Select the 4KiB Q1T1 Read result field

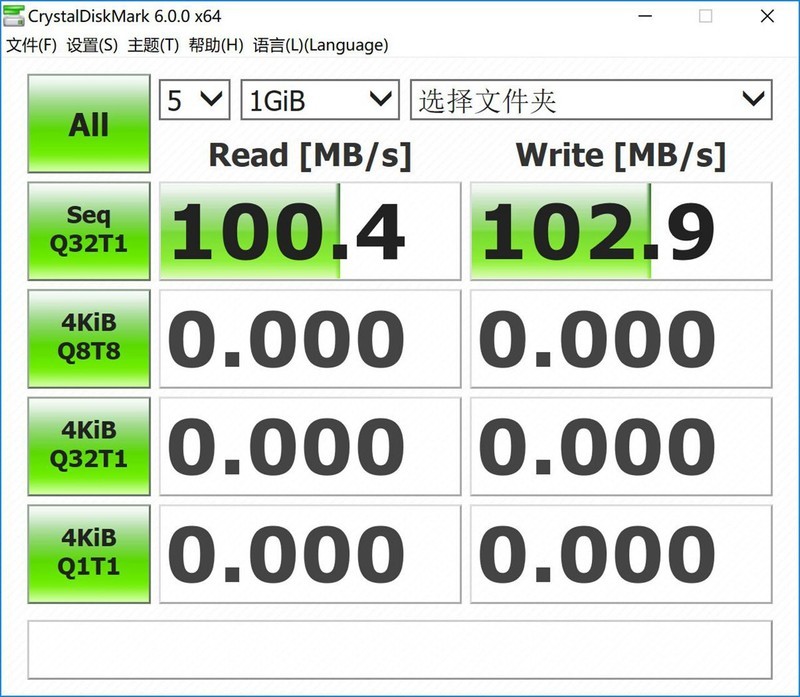pyautogui.click(x=310, y=553)
